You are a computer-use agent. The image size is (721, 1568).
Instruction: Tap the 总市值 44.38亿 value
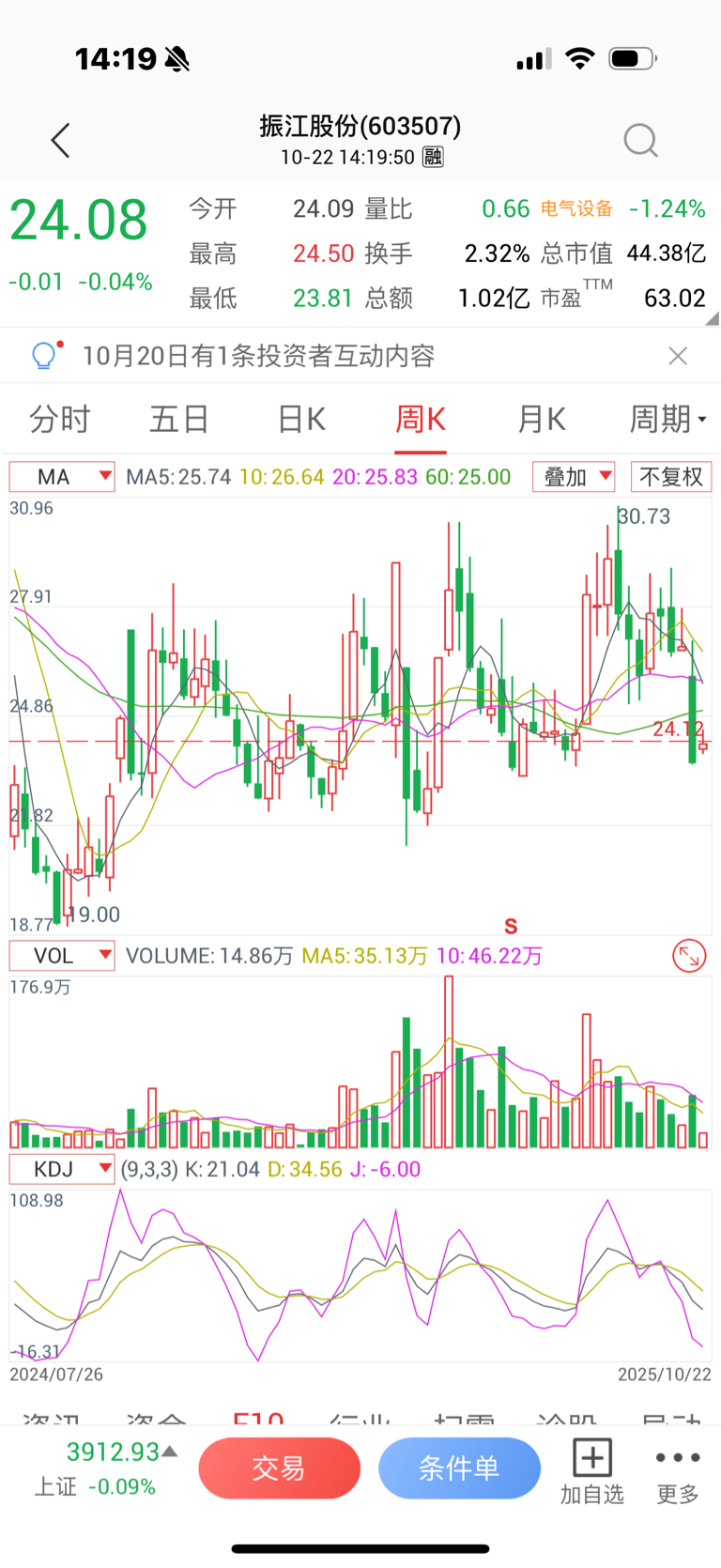click(666, 254)
